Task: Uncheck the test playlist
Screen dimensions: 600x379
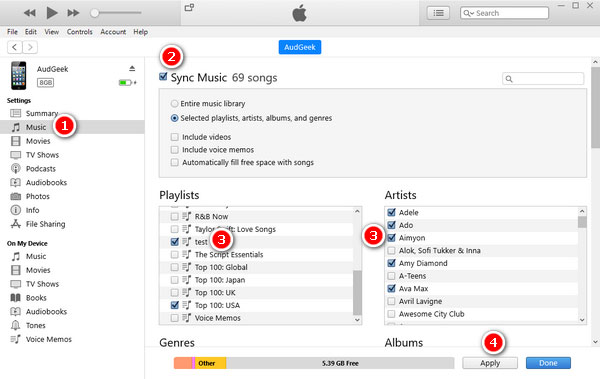Action: pyautogui.click(x=174, y=242)
